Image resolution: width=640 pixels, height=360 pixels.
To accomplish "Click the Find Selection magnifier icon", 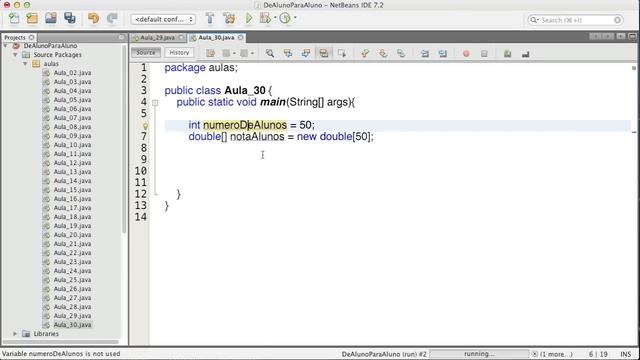I will click(270, 53).
